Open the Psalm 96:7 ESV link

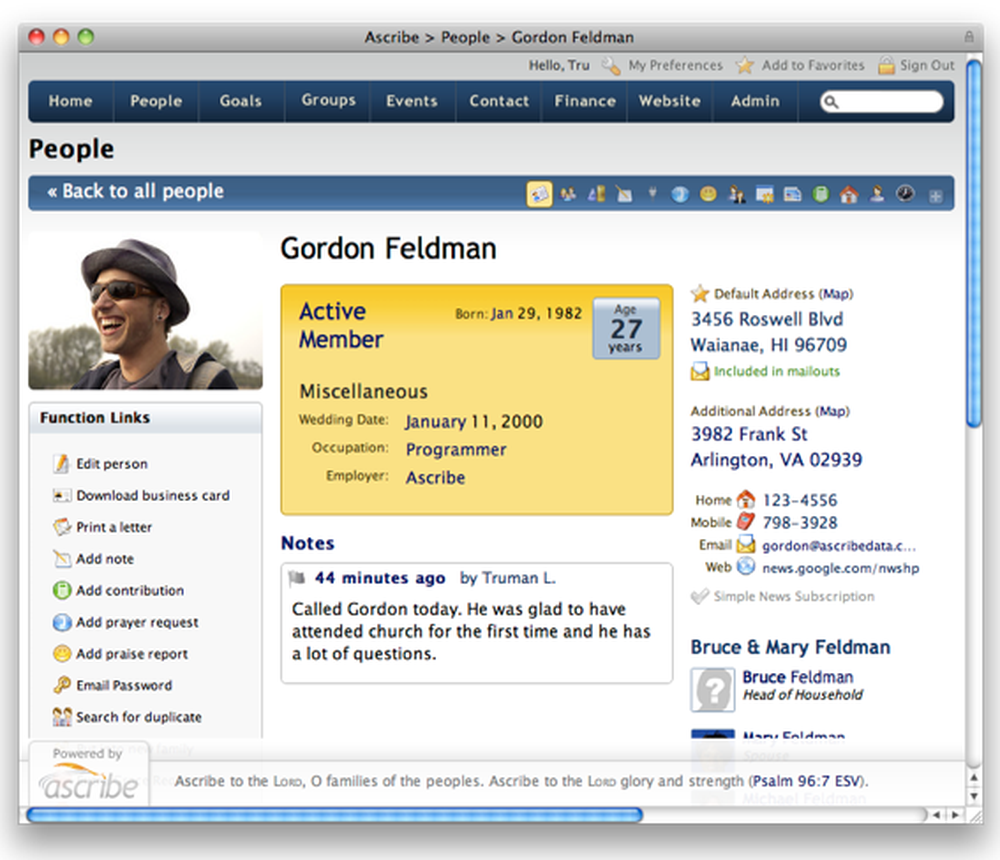click(x=807, y=781)
